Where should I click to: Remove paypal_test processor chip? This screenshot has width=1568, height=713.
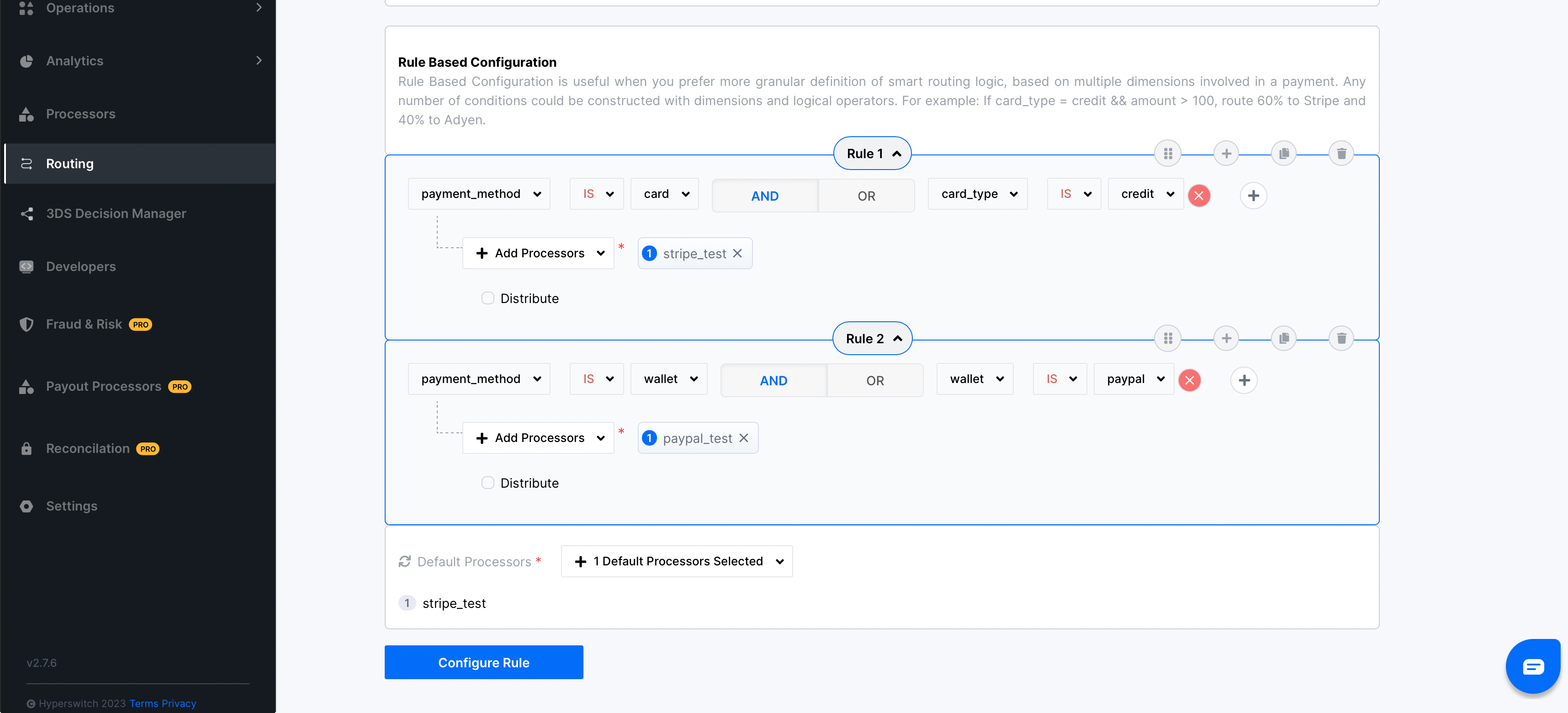point(743,438)
